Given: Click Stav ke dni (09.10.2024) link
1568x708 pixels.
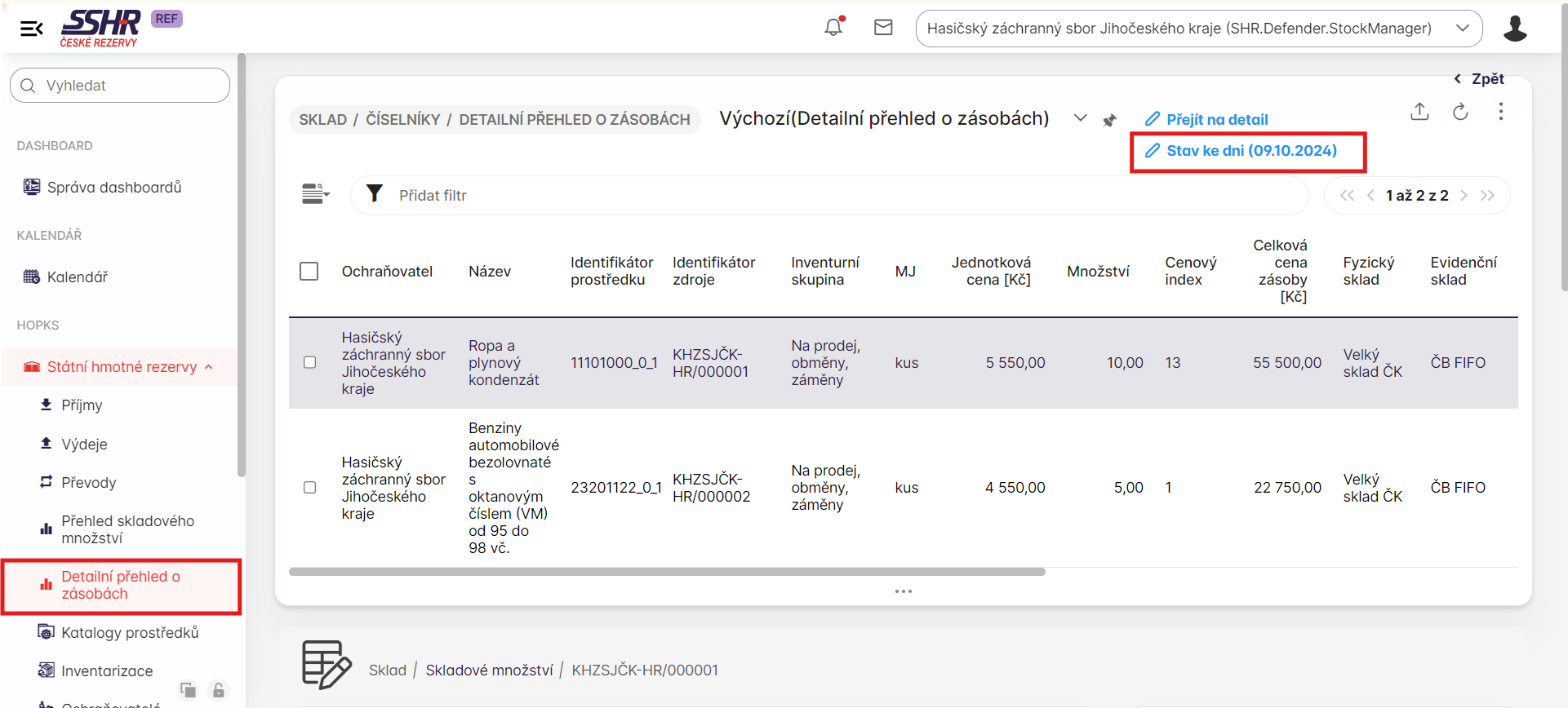Looking at the screenshot, I should click(1250, 151).
